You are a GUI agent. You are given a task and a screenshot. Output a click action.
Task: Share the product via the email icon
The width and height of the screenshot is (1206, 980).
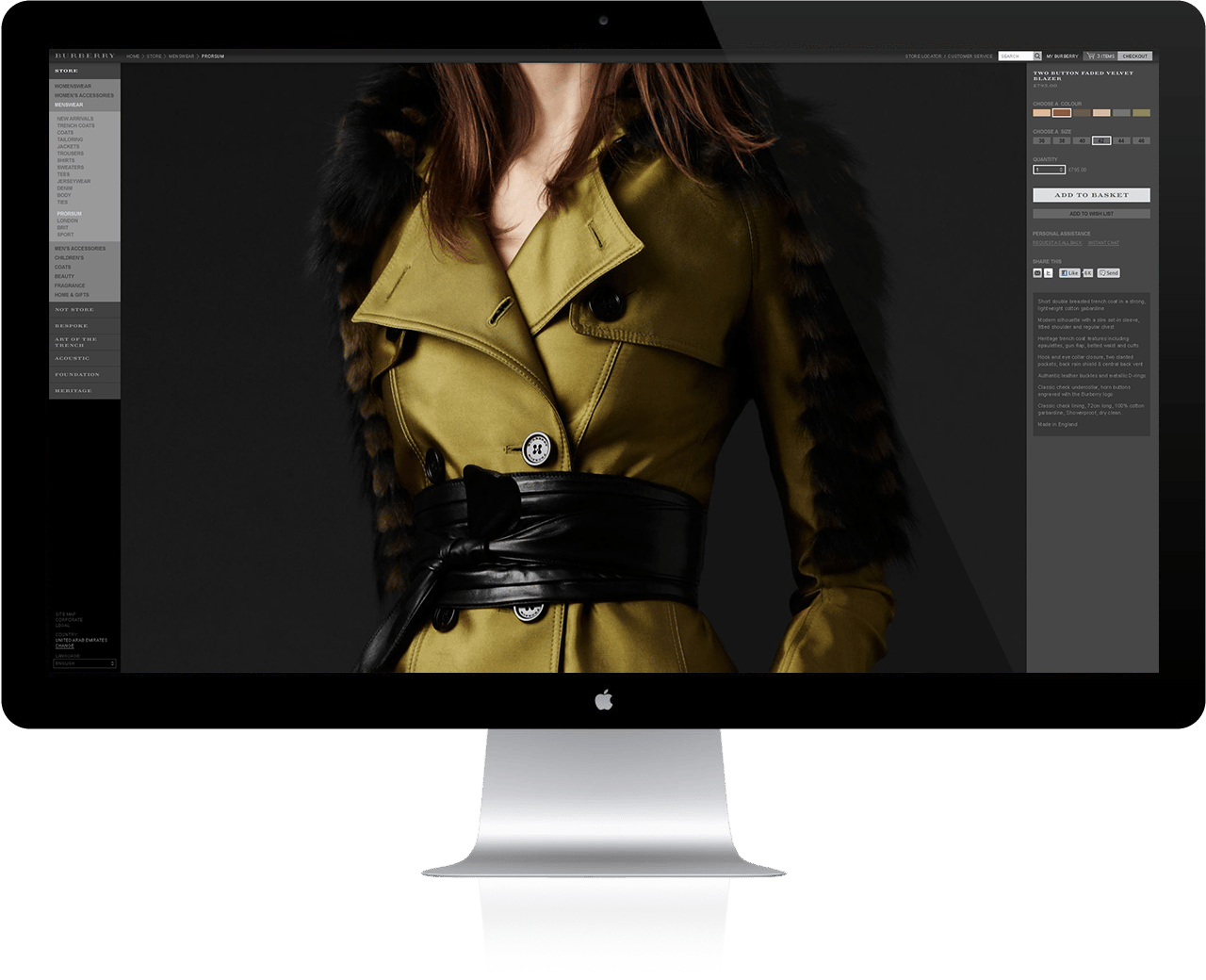click(x=1037, y=273)
